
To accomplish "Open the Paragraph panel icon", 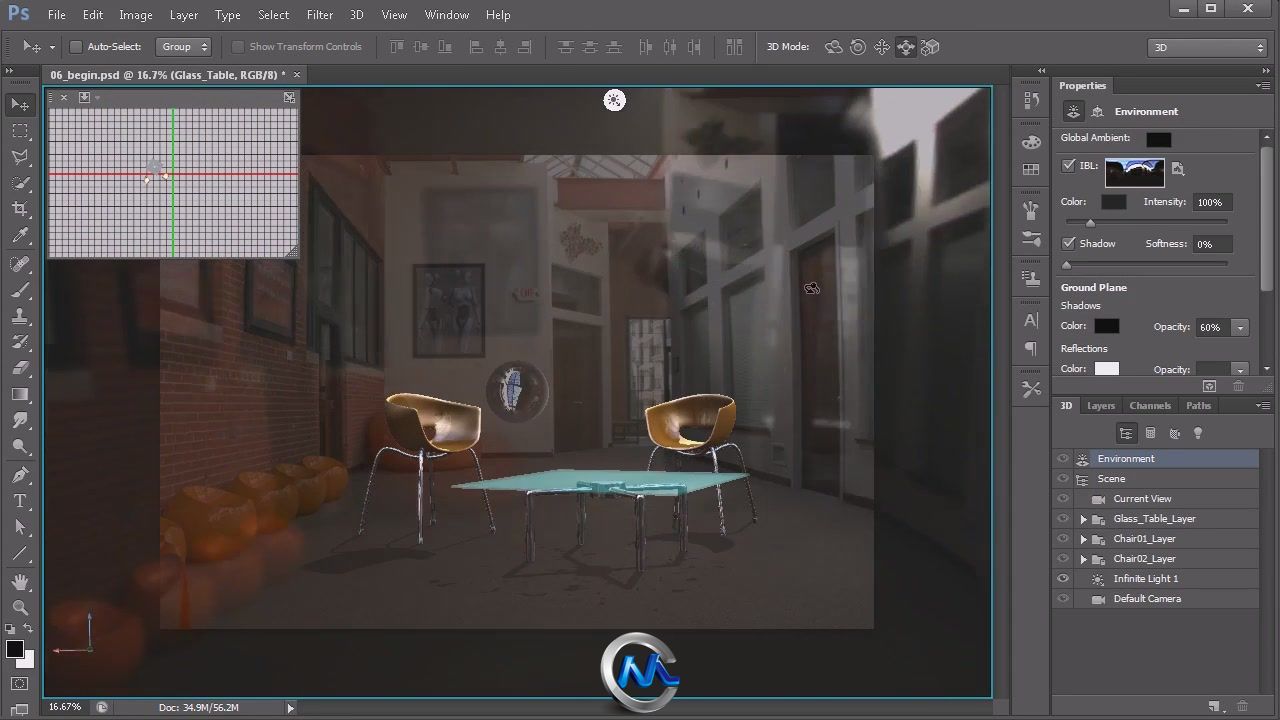I will (1031, 348).
